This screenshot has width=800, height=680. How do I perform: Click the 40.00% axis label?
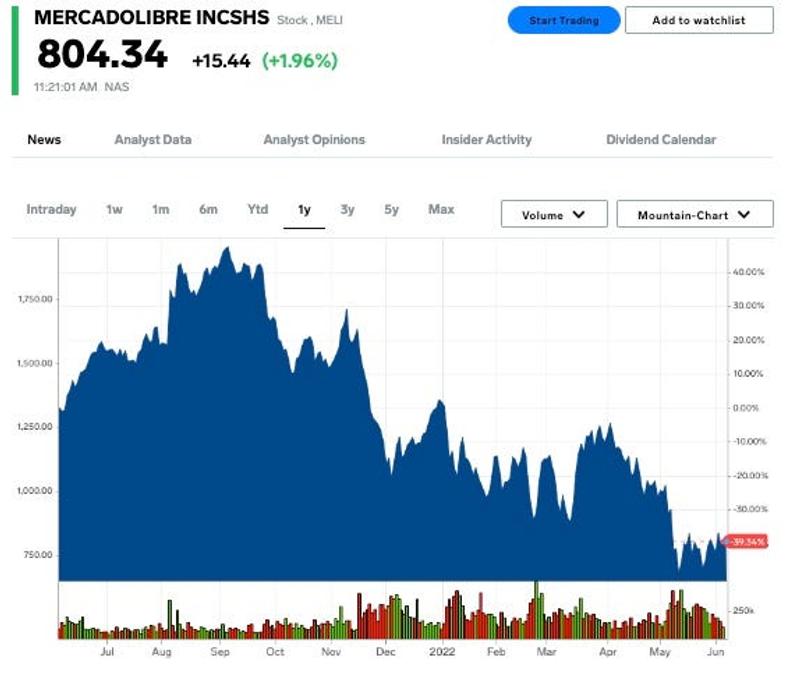click(x=748, y=272)
